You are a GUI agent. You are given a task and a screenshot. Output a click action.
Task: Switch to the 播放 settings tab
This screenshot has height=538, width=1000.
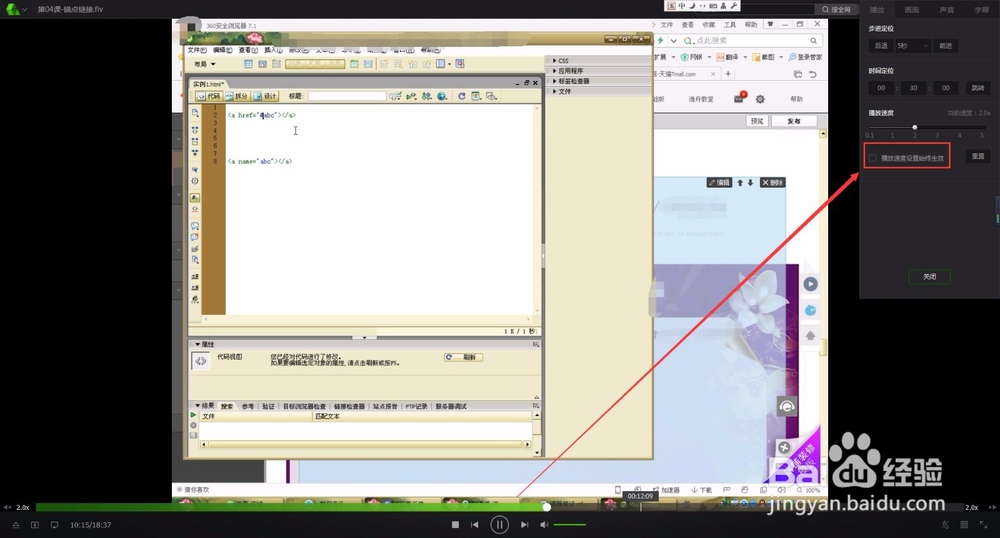point(877,10)
